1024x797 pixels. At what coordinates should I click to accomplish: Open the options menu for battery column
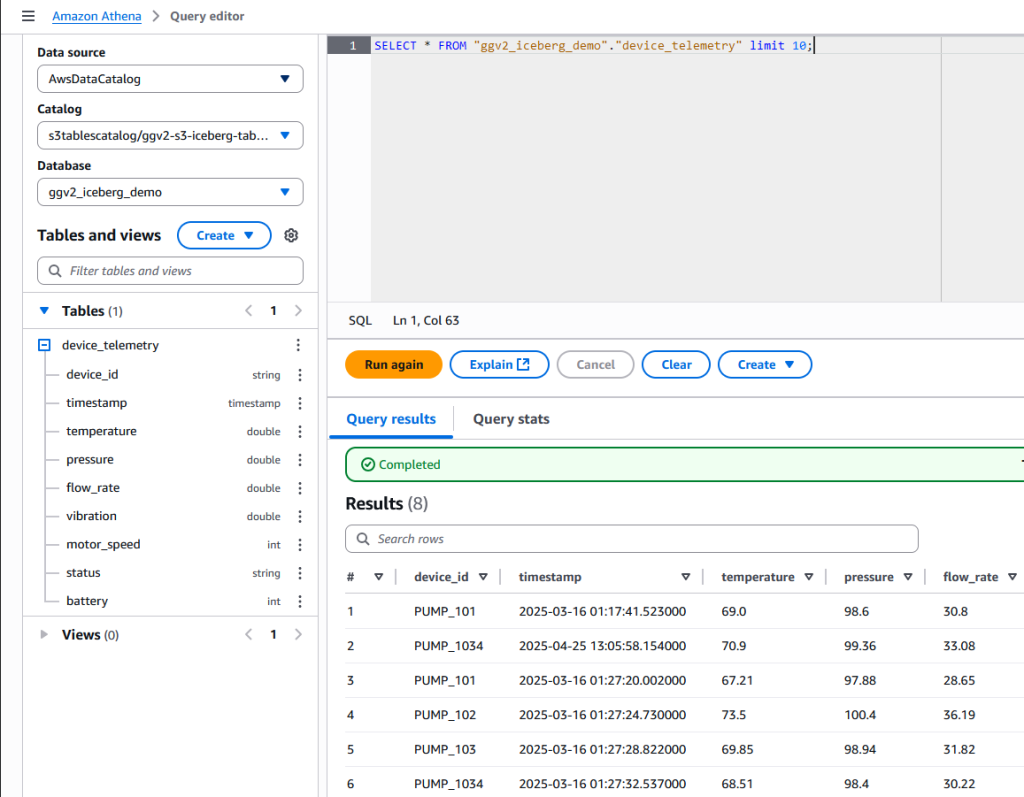click(x=297, y=601)
